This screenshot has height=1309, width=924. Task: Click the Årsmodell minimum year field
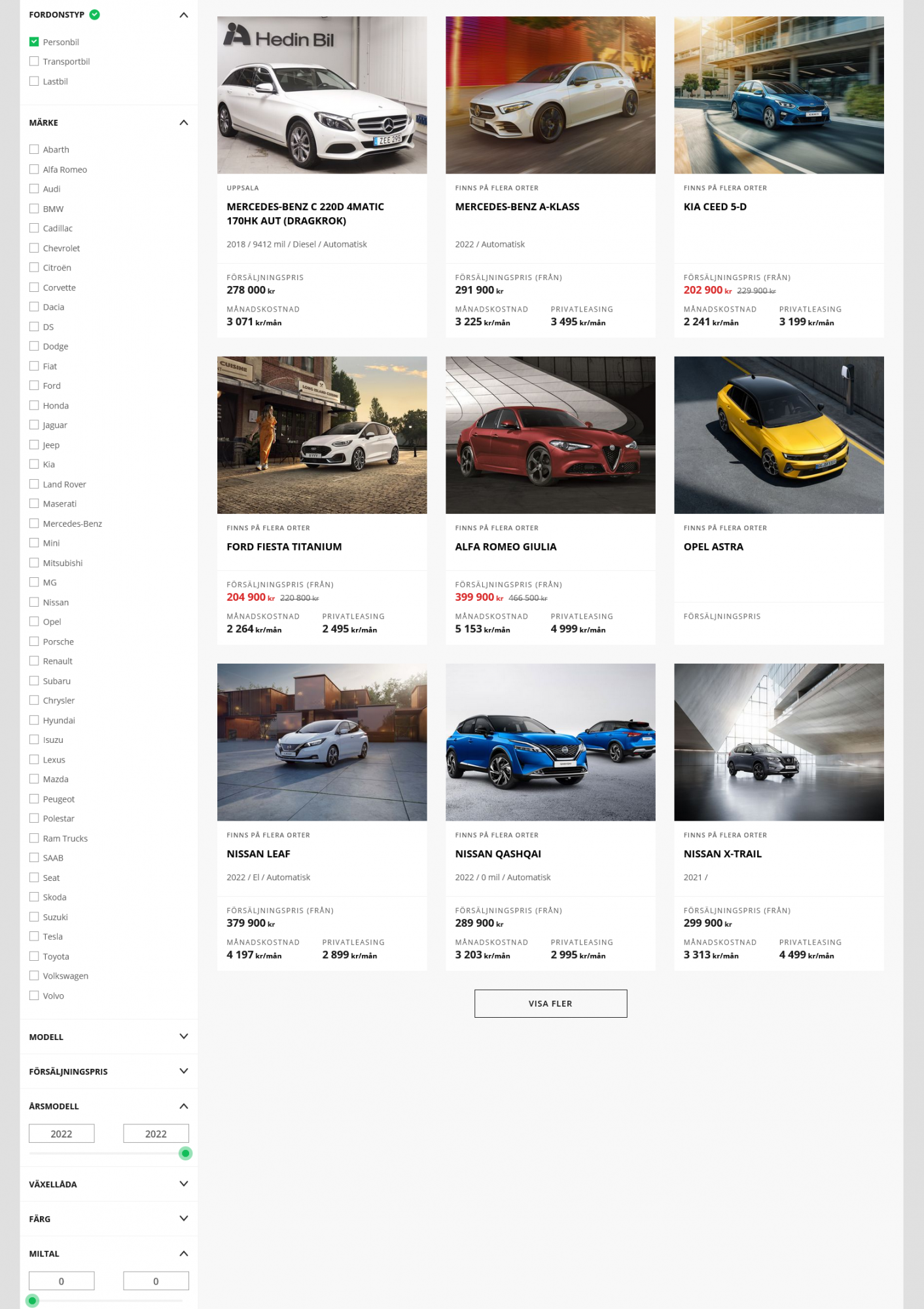[x=62, y=1134]
